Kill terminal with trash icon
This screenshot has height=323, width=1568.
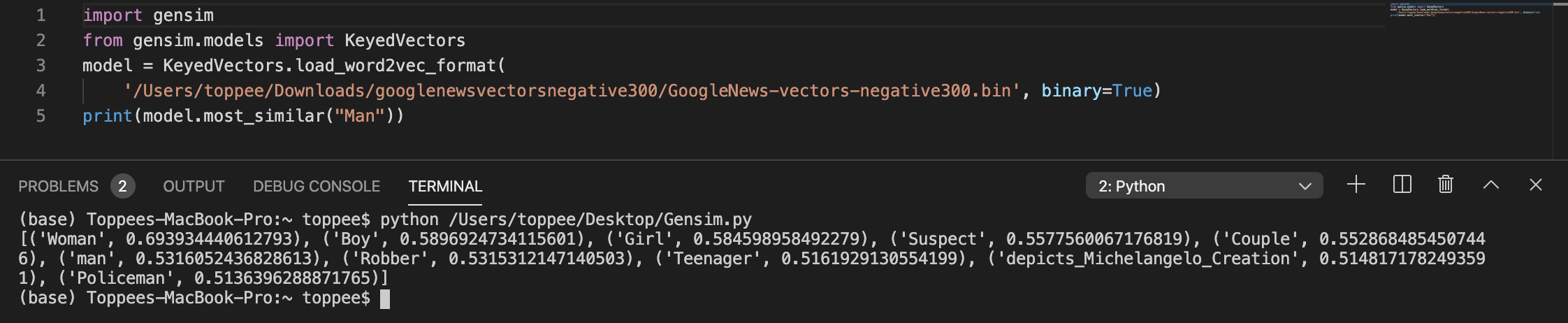(x=1446, y=185)
